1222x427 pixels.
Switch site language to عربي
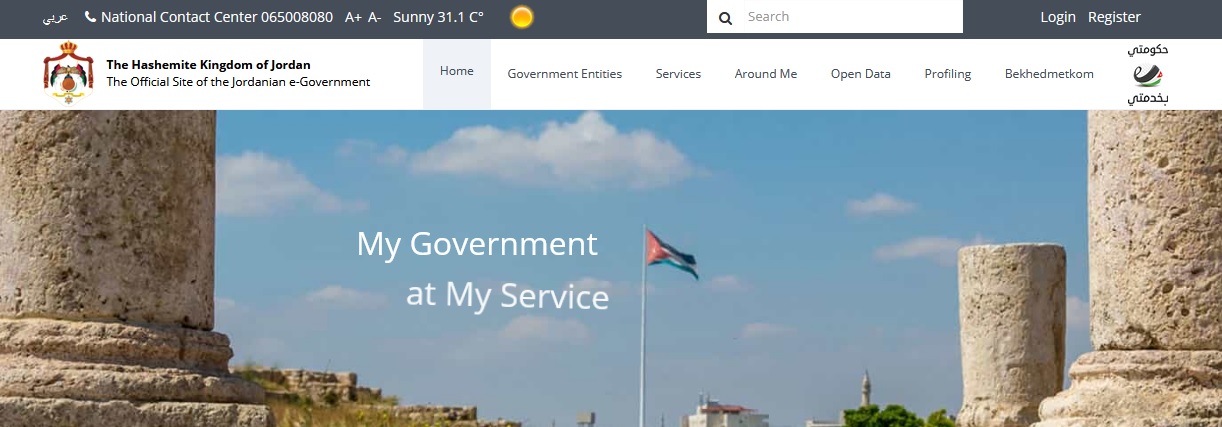pyautogui.click(x=56, y=17)
